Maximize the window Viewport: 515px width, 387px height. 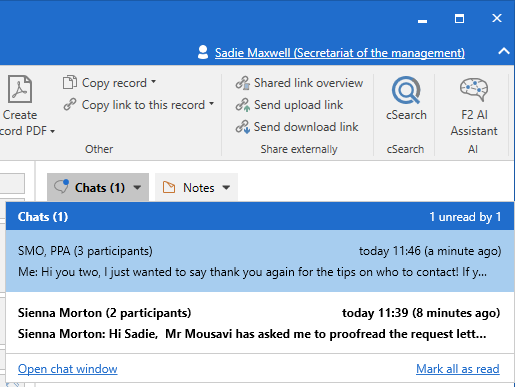[459, 18]
